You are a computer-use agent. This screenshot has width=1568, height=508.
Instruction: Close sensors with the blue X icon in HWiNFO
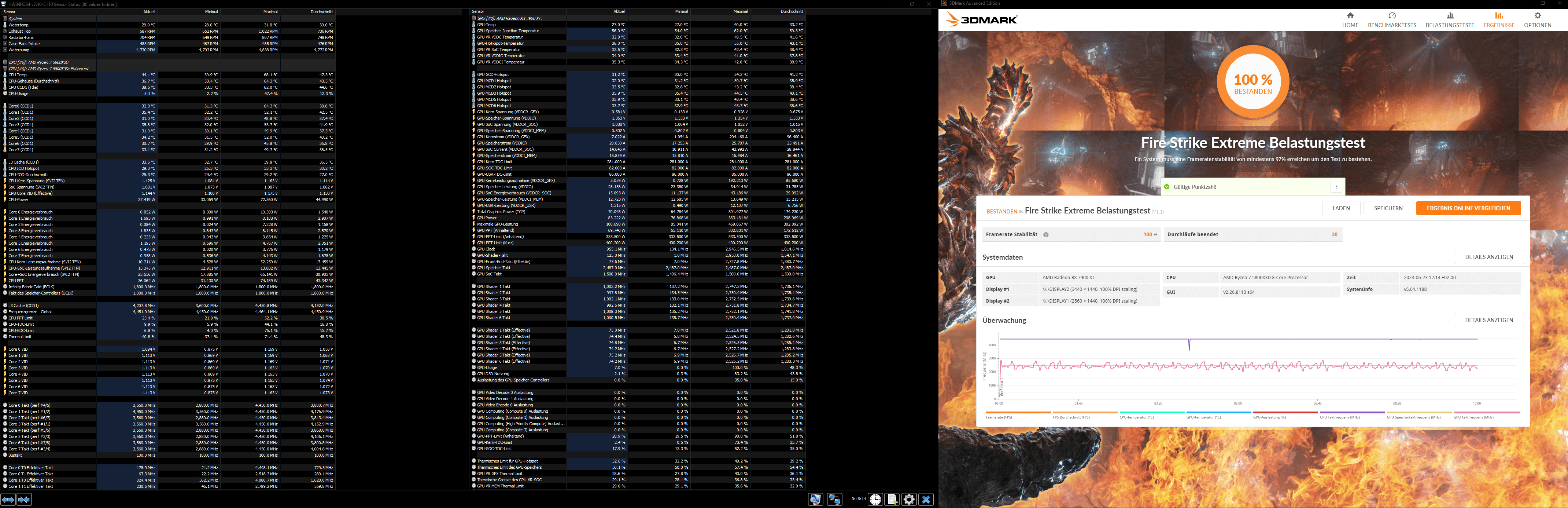click(x=926, y=500)
